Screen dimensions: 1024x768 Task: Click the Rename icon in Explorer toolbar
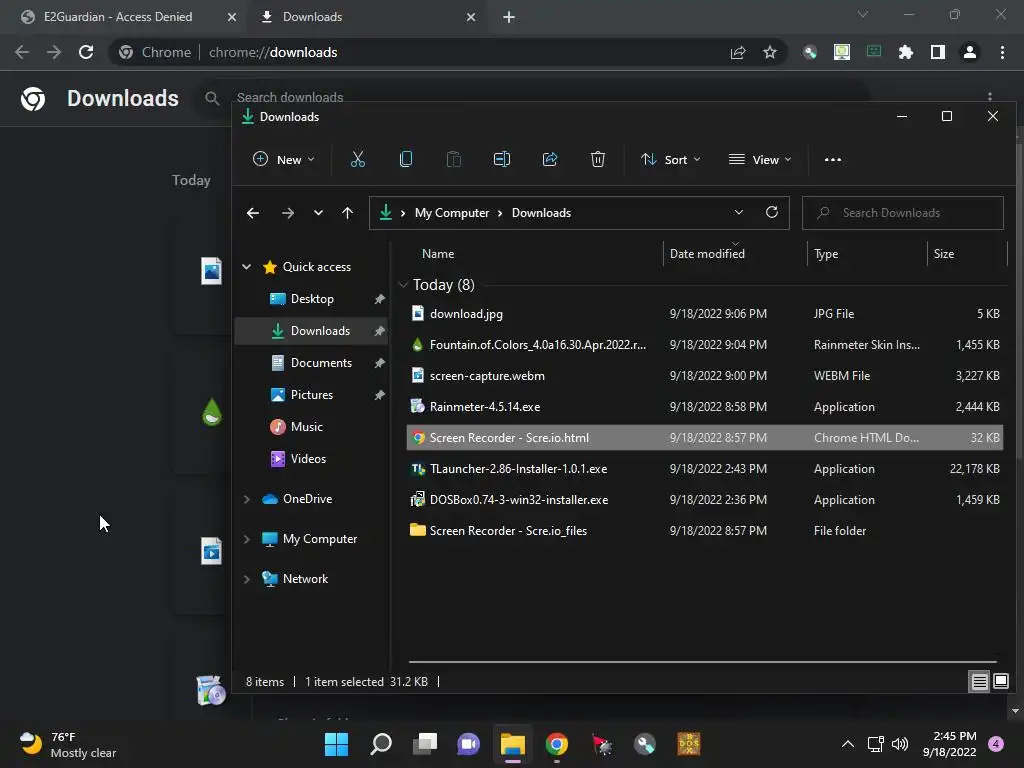(x=502, y=159)
